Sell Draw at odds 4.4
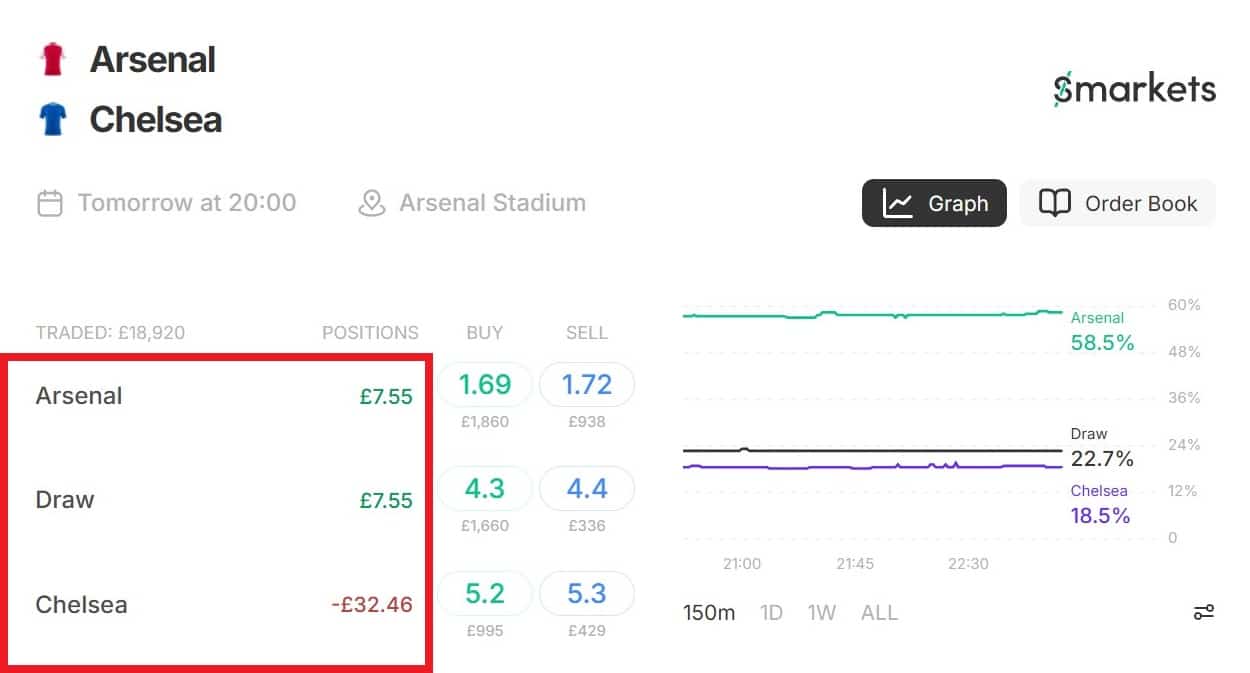The width and height of the screenshot is (1250, 673). point(587,489)
